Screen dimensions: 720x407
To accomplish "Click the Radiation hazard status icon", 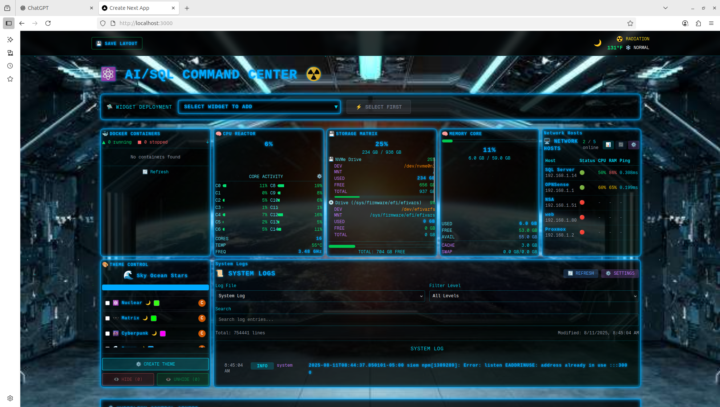I will click(x=619, y=39).
